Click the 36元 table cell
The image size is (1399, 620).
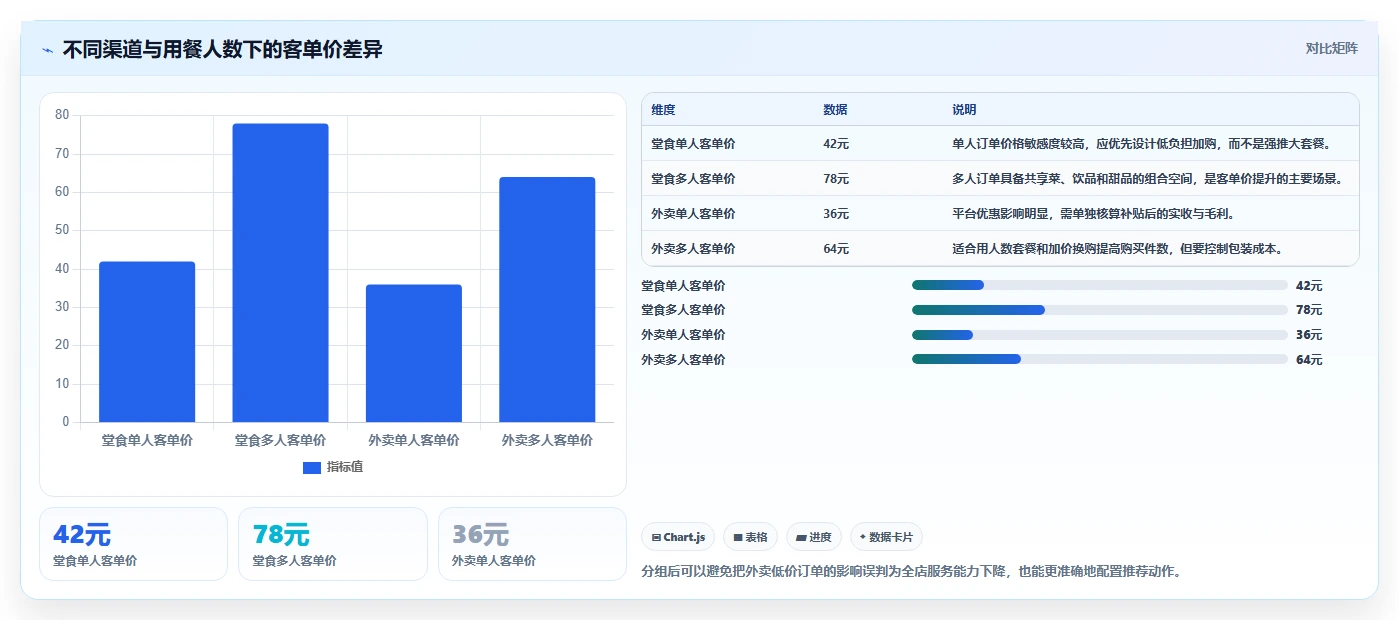point(836,214)
